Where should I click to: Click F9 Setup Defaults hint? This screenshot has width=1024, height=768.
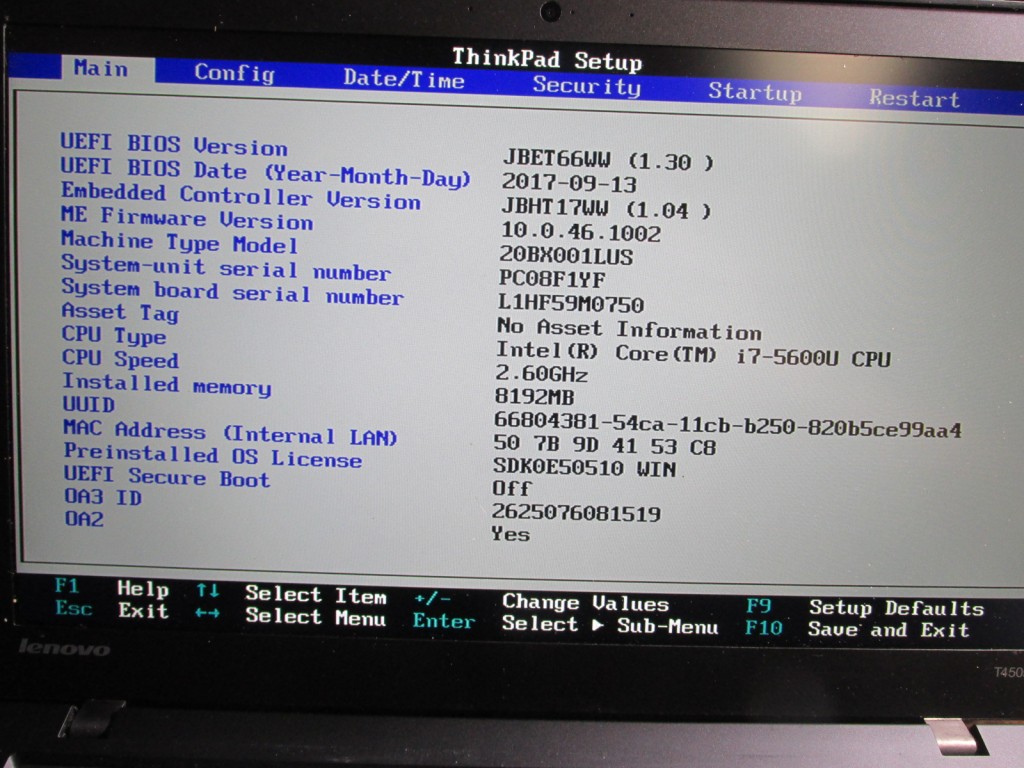(x=865, y=607)
